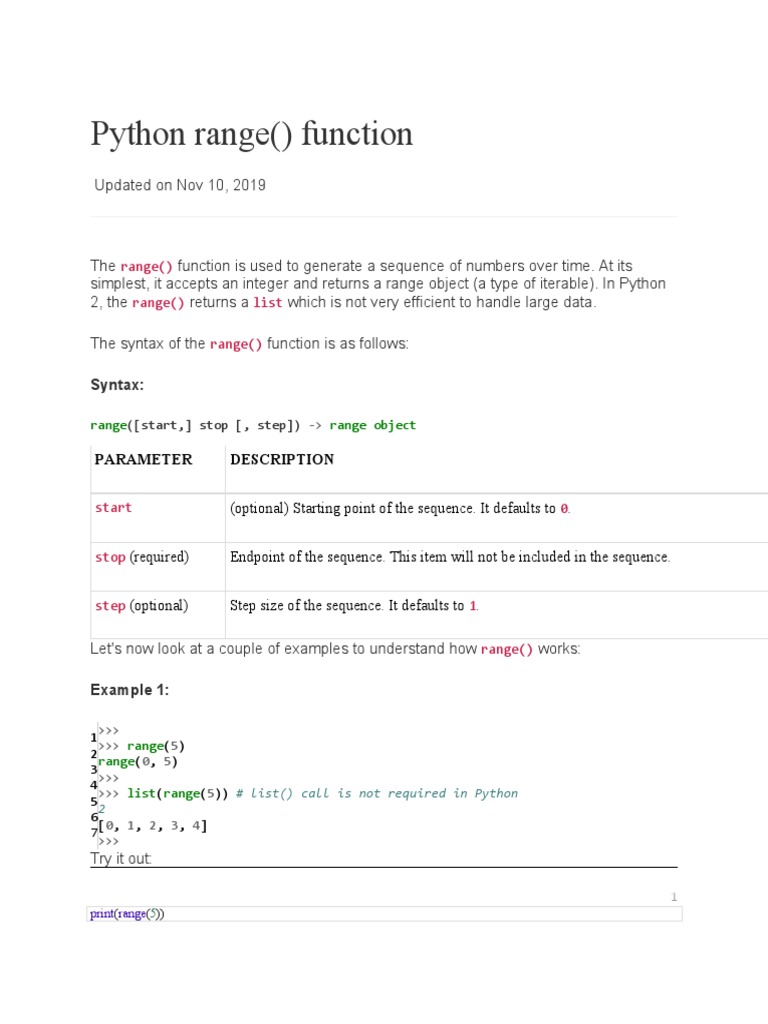Click the starting point description text
Viewport: 768px width, 1024px height.
pos(400,508)
